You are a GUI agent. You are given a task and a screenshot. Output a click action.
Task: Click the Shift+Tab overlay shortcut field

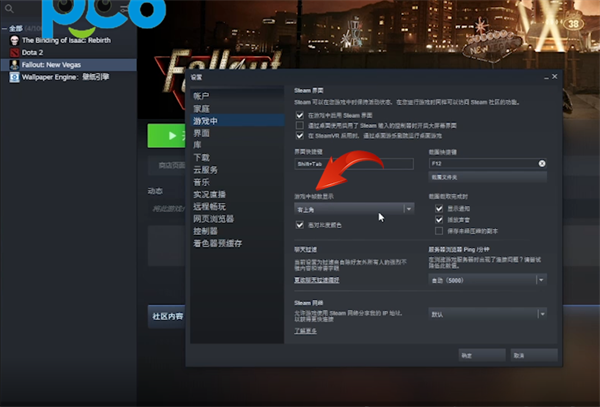(x=354, y=164)
